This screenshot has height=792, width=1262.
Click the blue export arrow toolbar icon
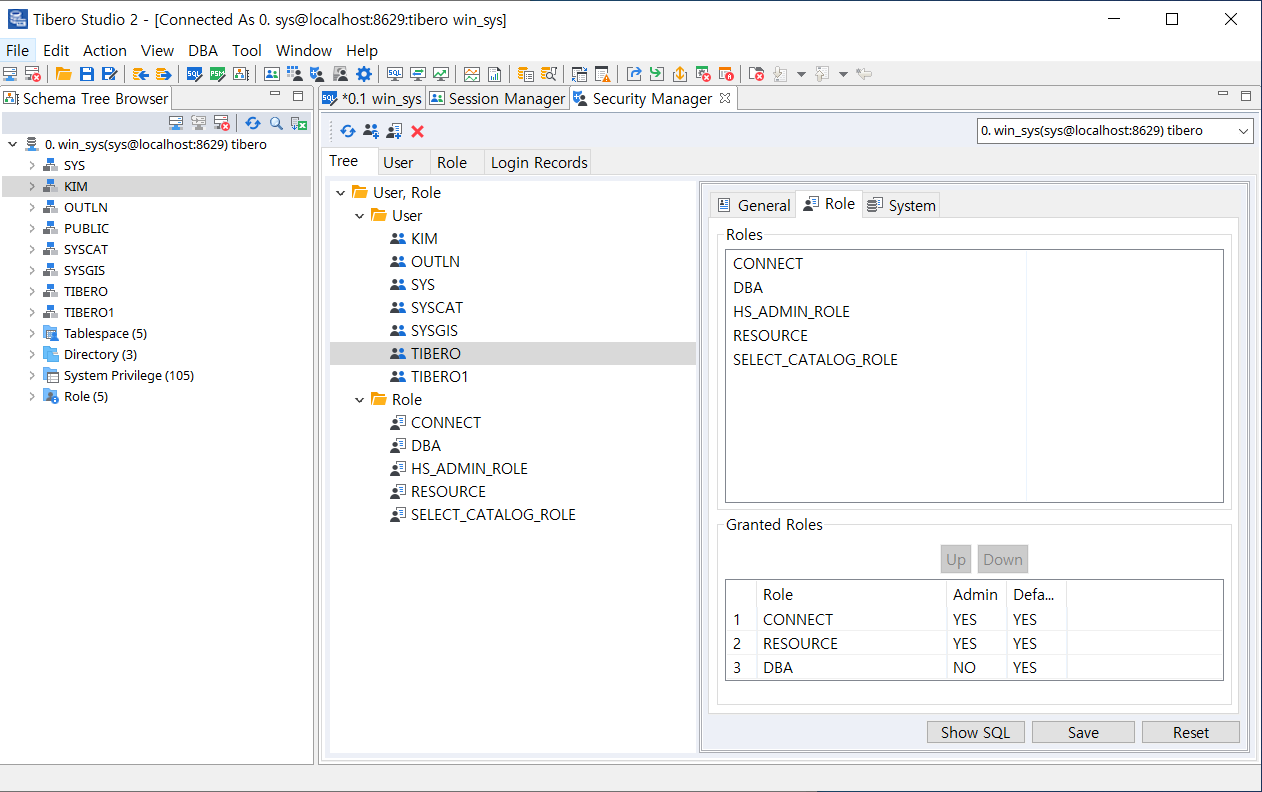point(633,74)
